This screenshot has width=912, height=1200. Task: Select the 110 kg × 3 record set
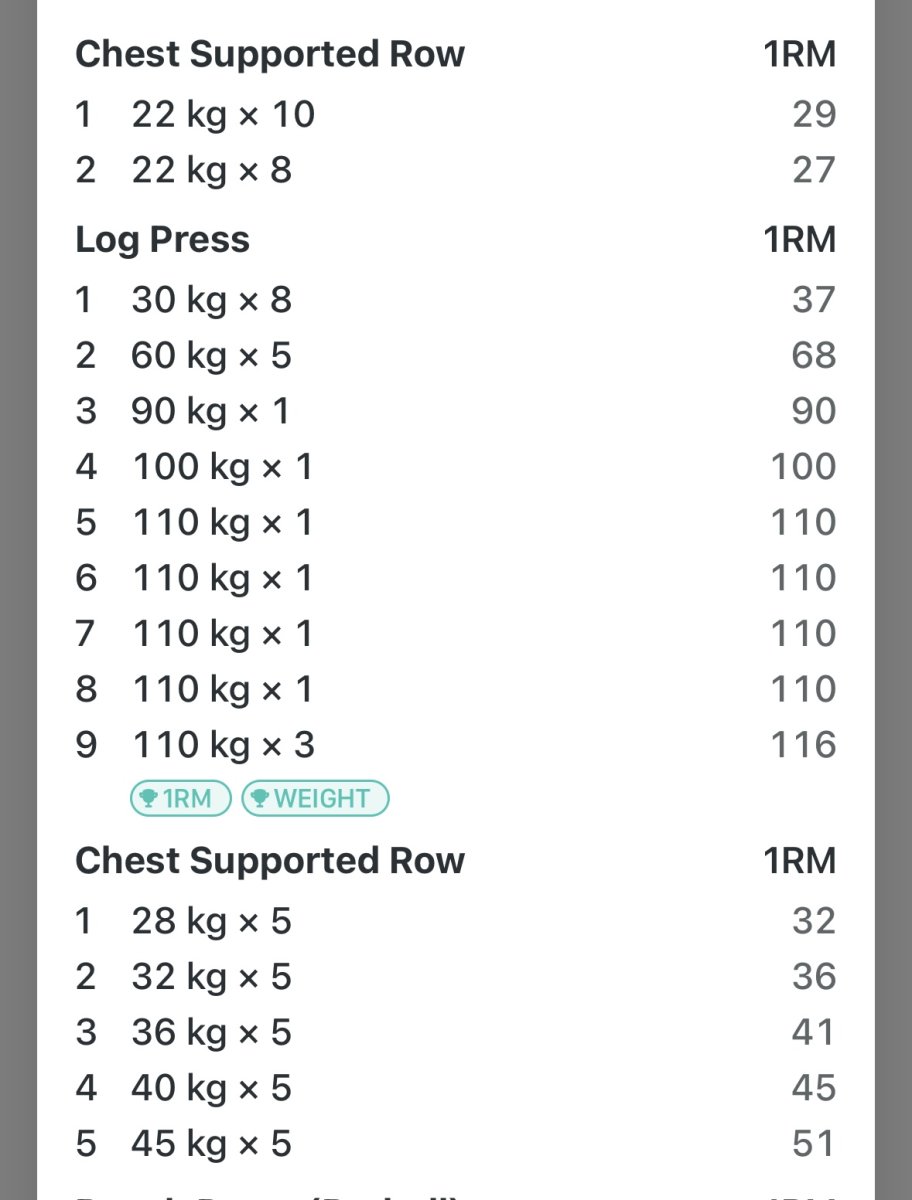[222, 745]
